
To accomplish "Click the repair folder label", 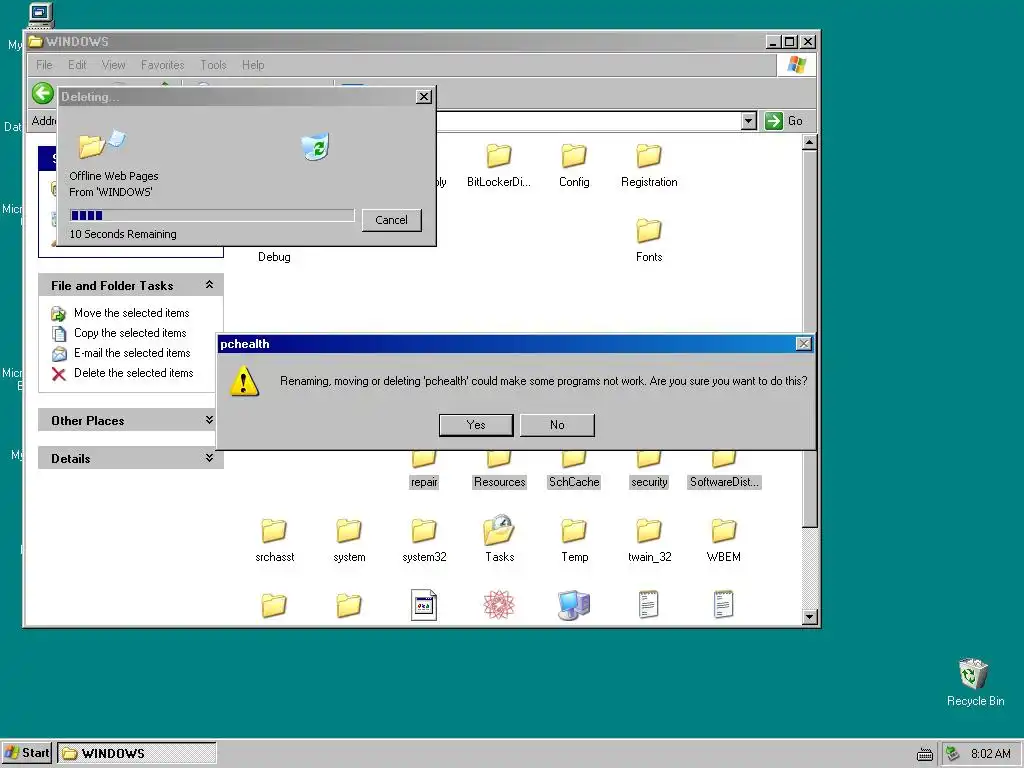I will click(x=424, y=482).
